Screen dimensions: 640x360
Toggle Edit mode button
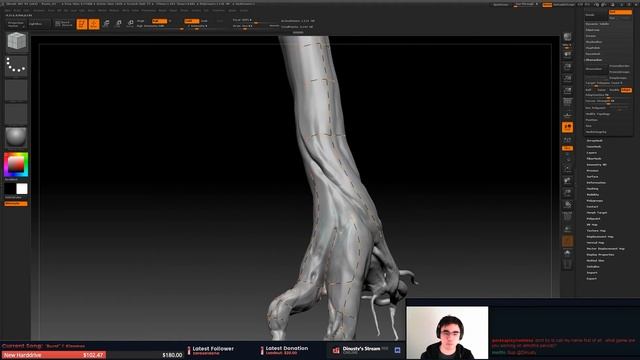82,24
